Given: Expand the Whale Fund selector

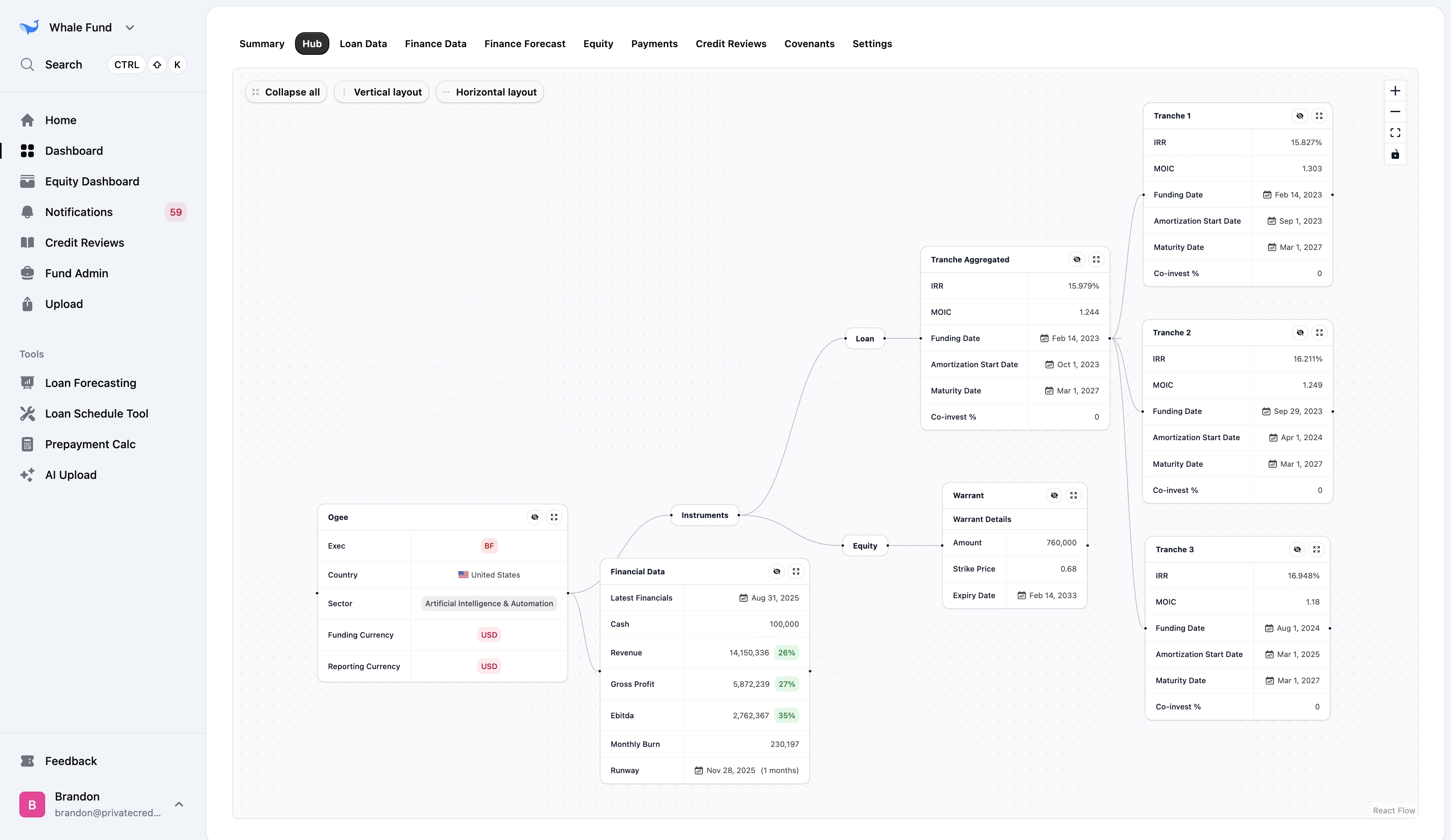Looking at the screenshot, I should click(x=130, y=28).
